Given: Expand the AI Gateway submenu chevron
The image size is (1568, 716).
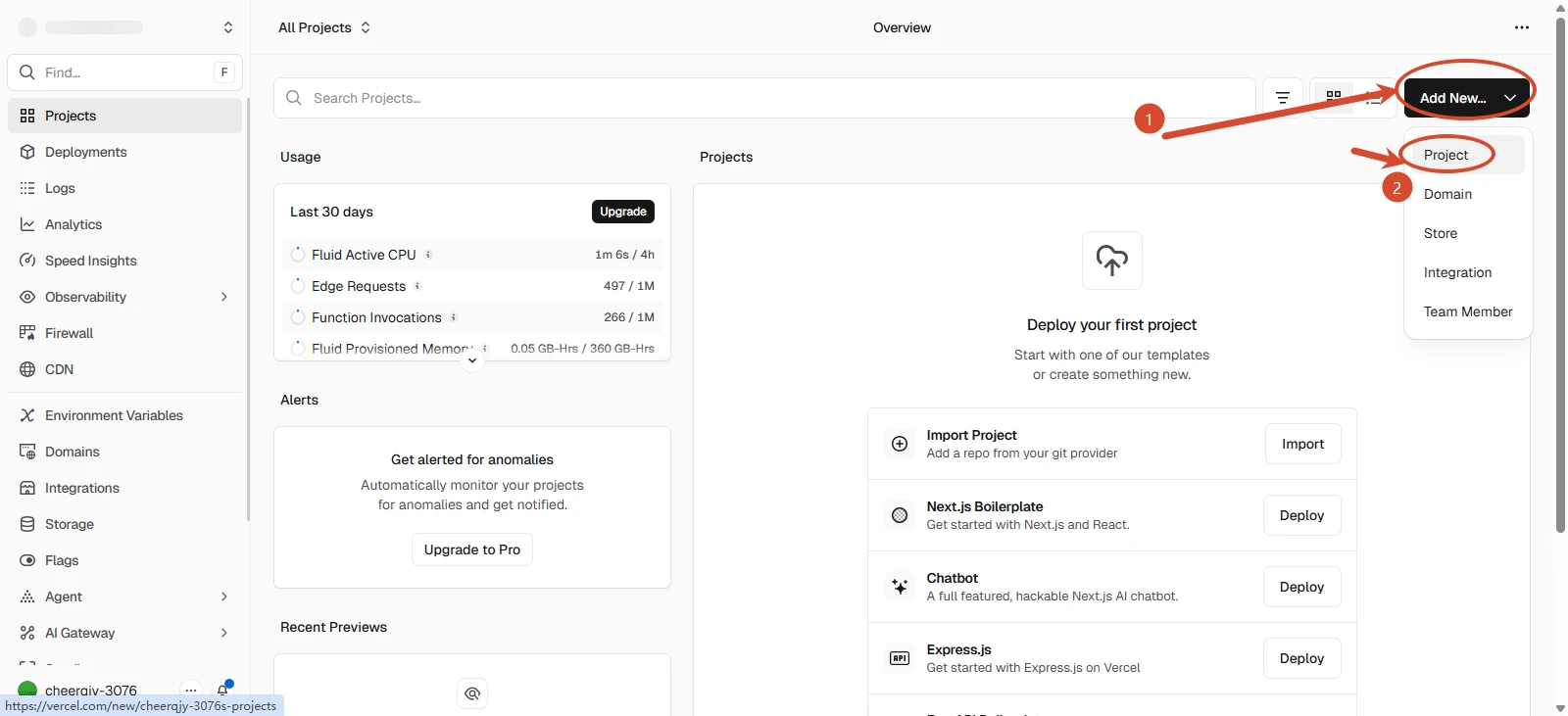Looking at the screenshot, I should pos(224,633).
